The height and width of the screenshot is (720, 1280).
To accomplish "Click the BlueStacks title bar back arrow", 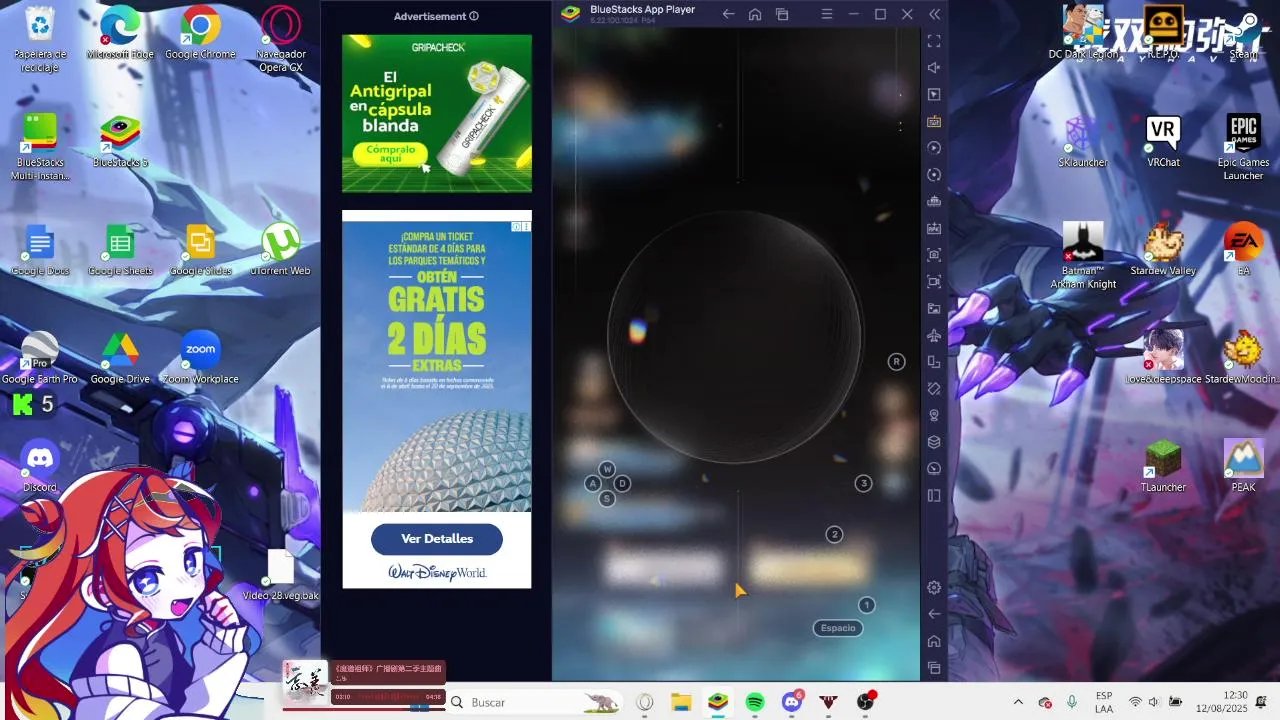I will coord(728,14).
